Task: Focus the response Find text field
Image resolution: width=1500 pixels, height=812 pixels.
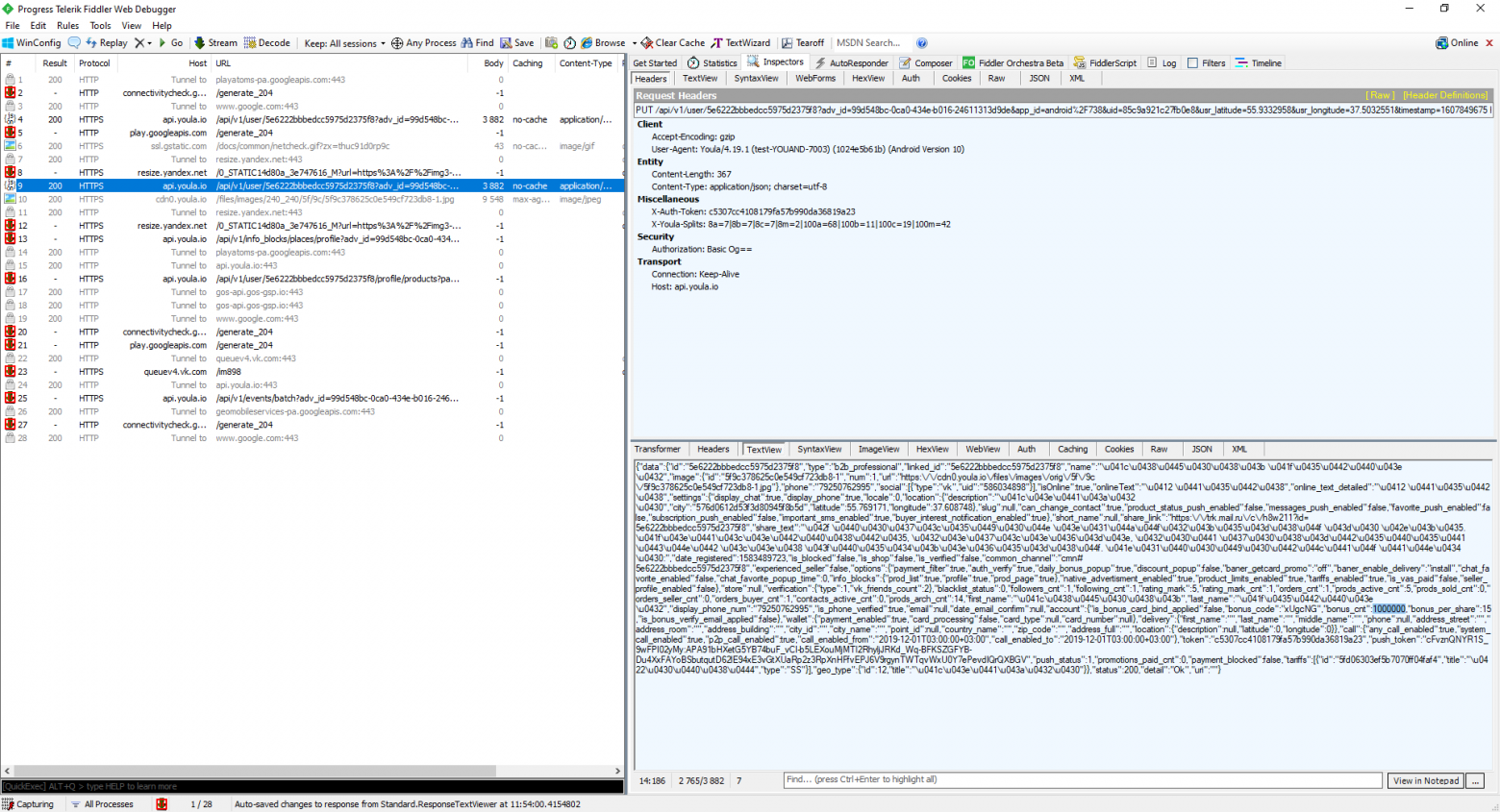Action: tap(1083, 780)
